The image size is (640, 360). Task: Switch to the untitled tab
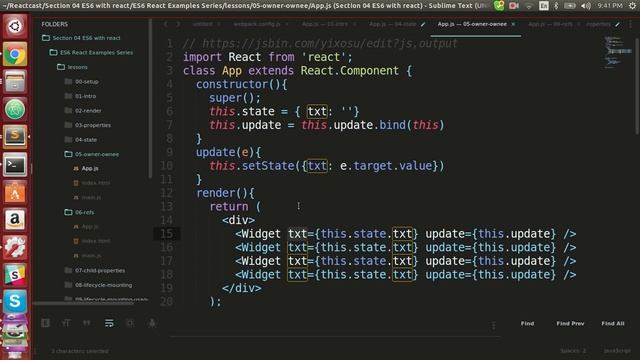202,24
